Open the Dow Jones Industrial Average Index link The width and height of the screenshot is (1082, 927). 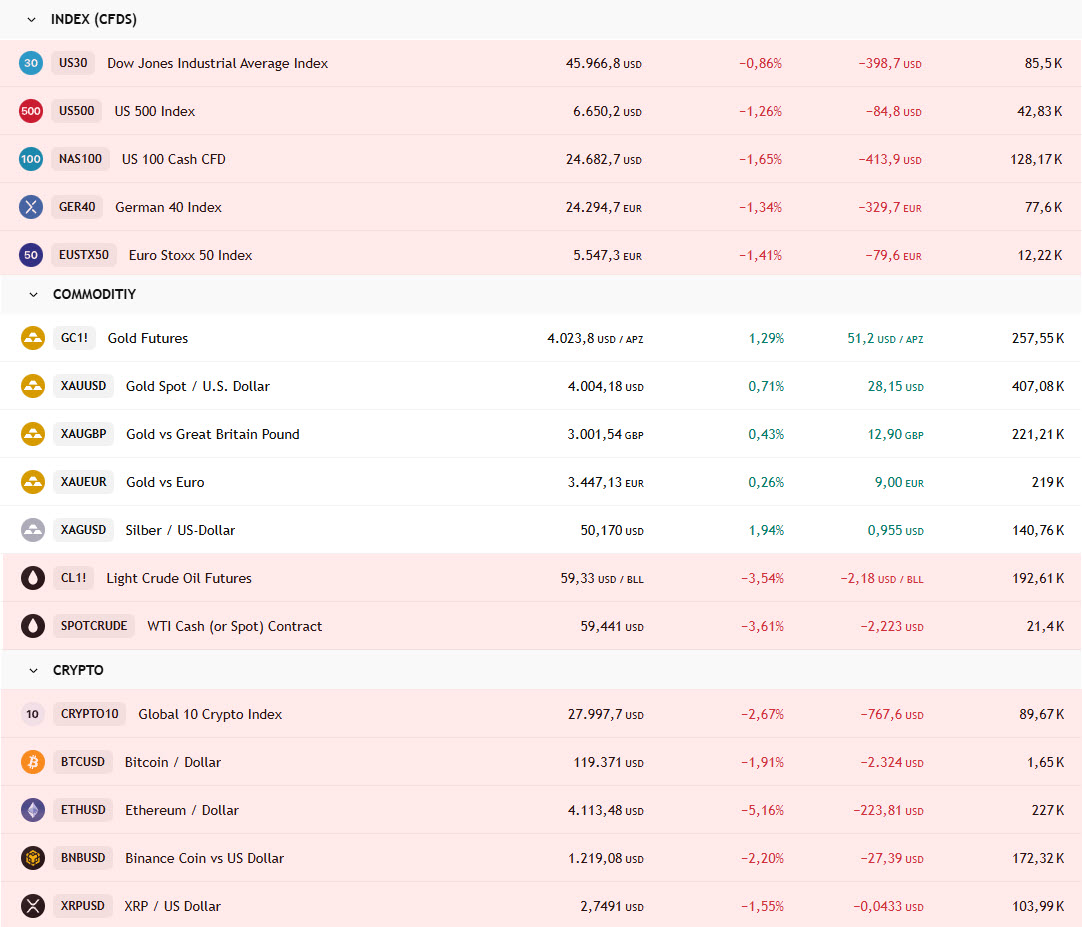[217, 63]
